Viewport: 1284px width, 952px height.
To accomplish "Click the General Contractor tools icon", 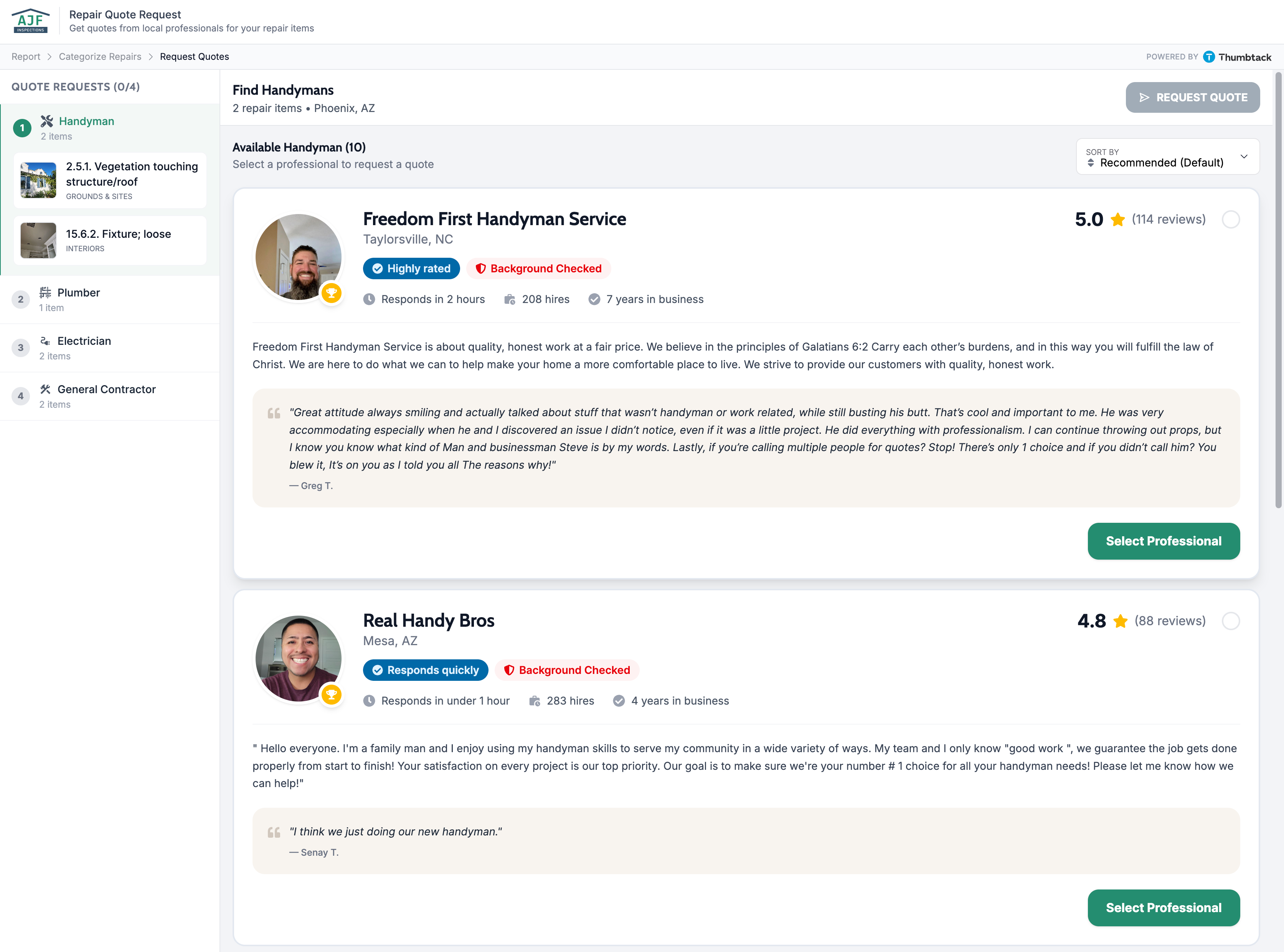I will [45, 389].
